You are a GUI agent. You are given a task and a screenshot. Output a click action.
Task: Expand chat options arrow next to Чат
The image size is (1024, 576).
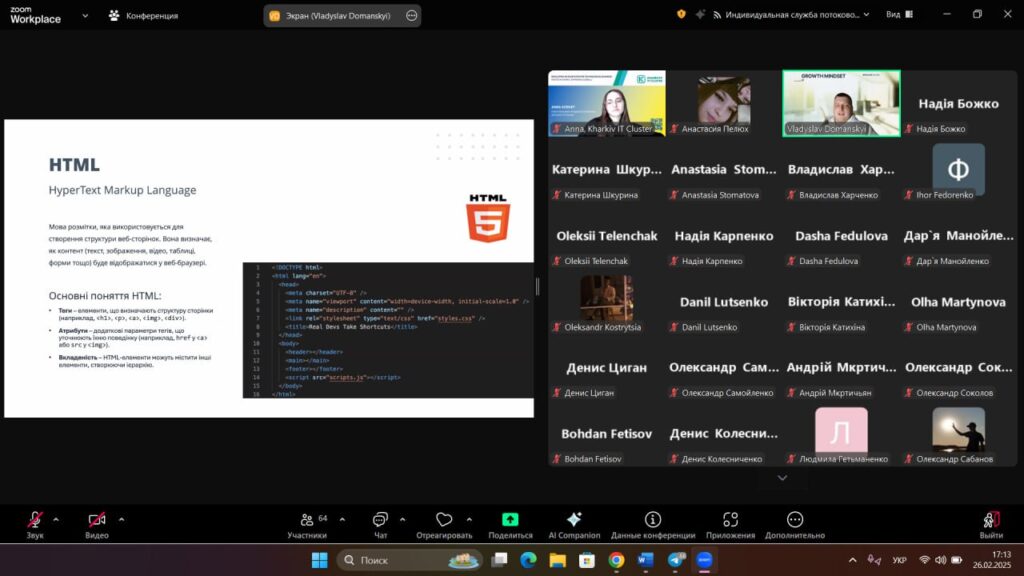click(x=402, y=520)
